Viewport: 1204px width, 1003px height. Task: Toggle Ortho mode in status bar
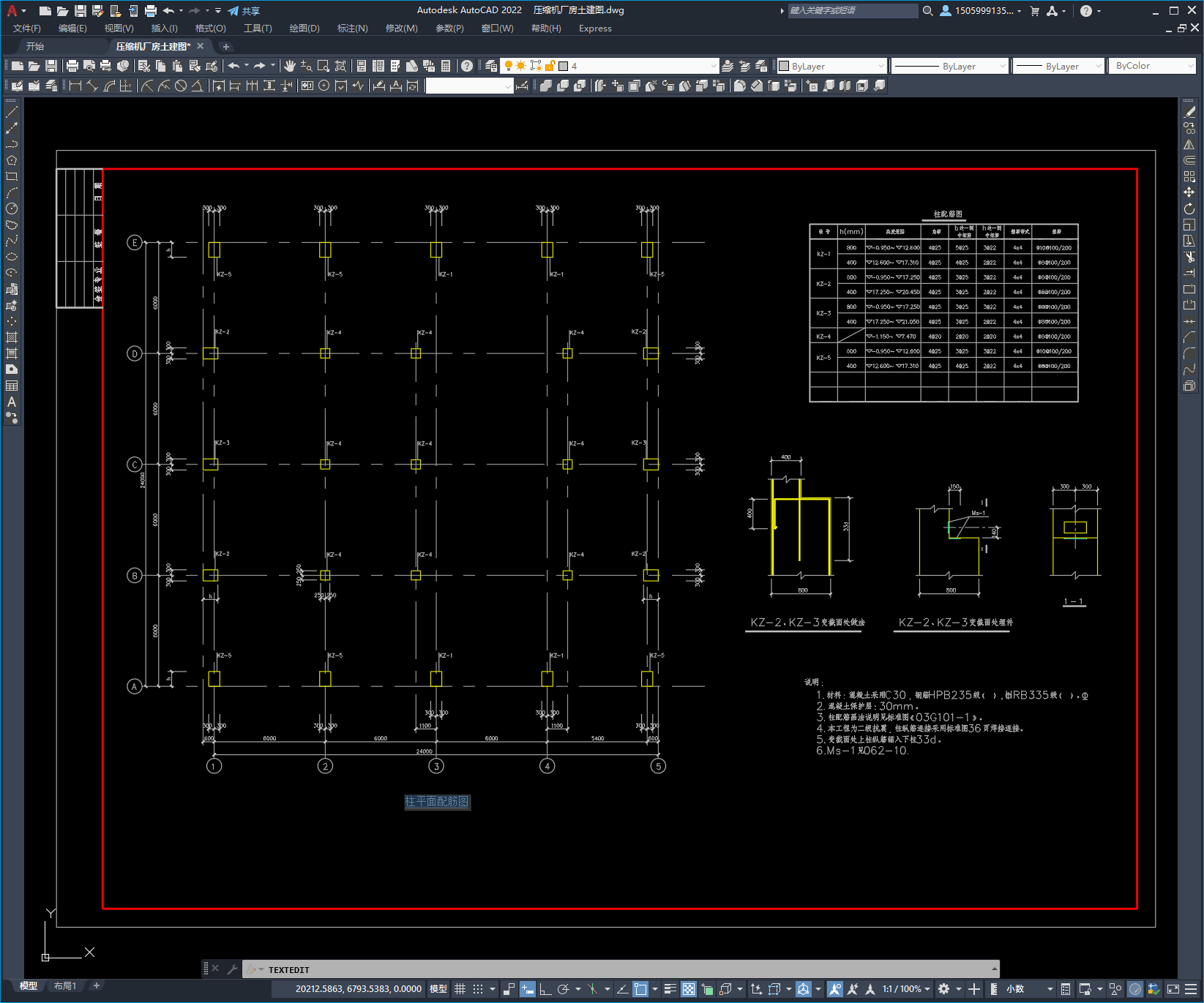tap(545, 989)
